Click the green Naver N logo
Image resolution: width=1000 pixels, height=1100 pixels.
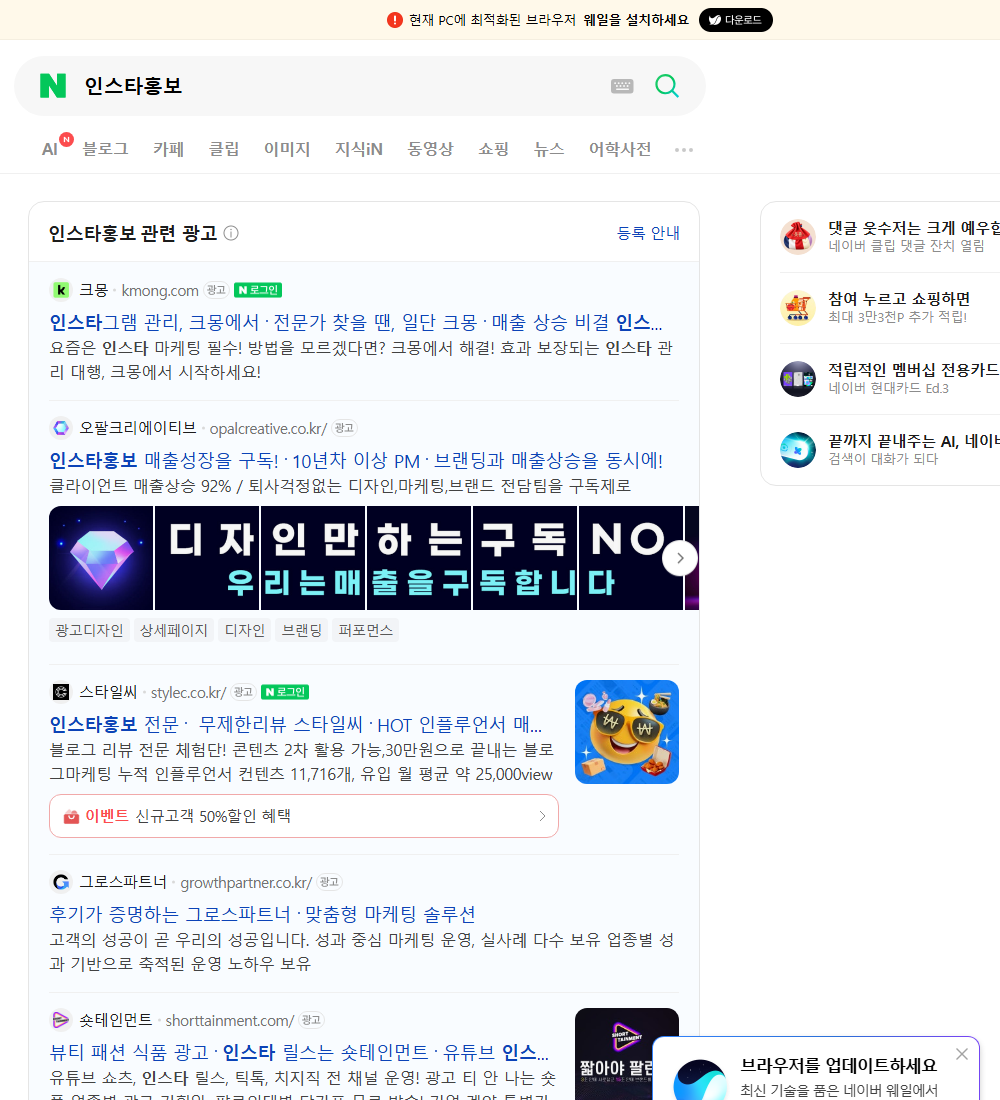[x=53, y=86]
